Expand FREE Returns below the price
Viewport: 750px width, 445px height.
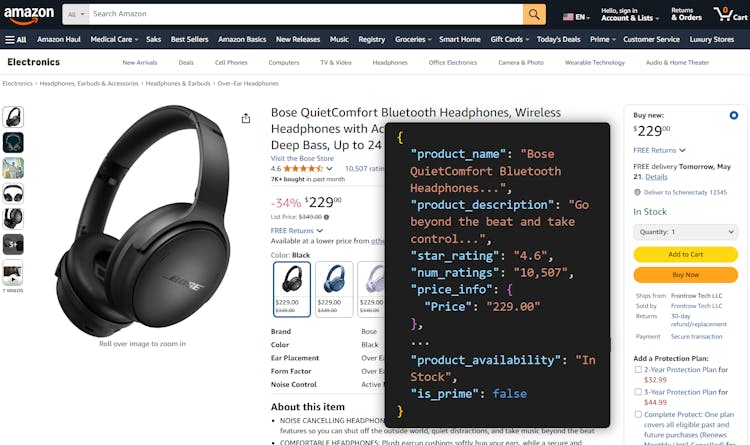[x=297, y=231]
